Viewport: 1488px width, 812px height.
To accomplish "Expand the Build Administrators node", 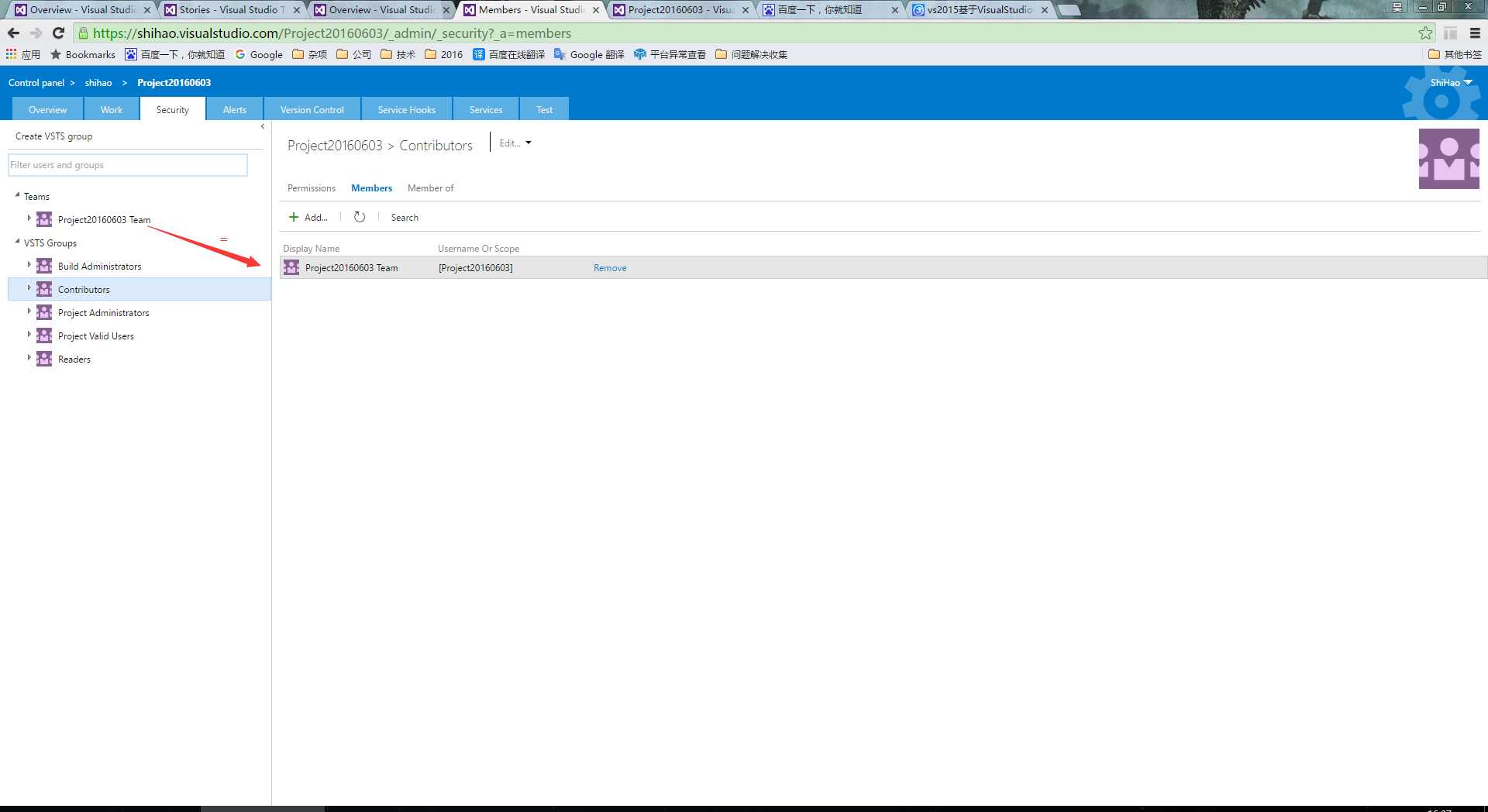I will click(x=29, y=265).
